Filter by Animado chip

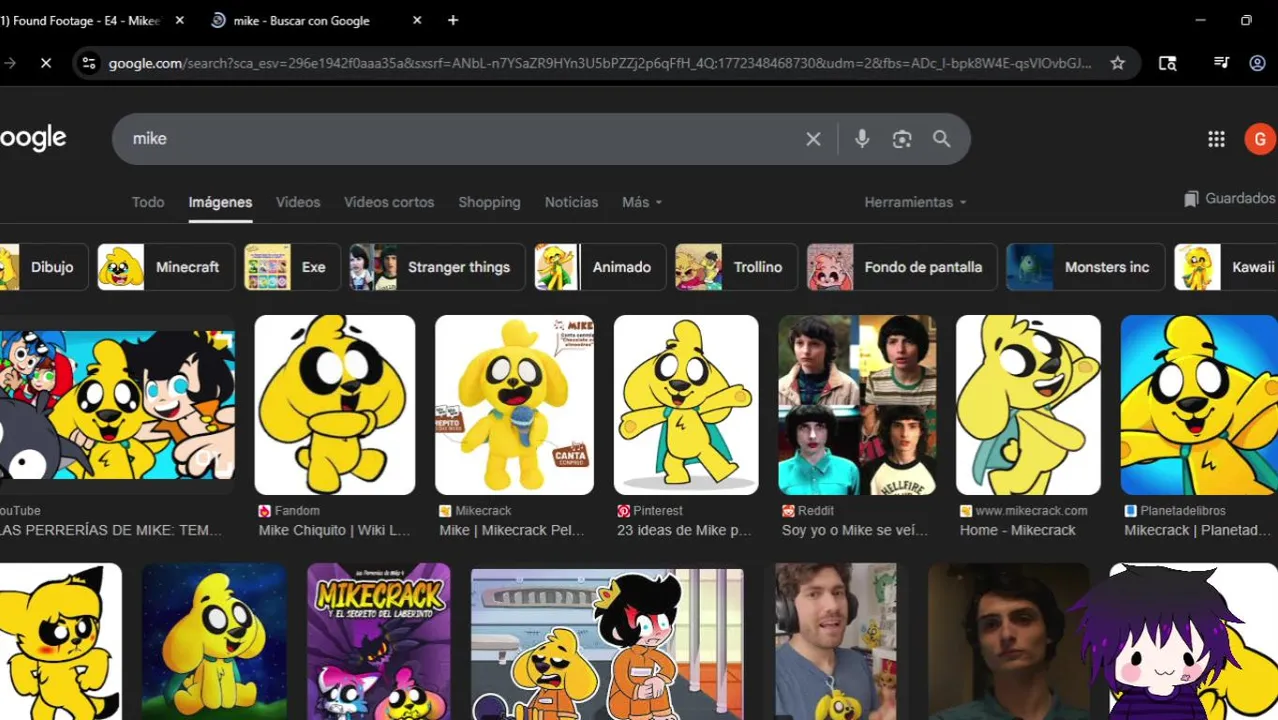tap(600, 267)
